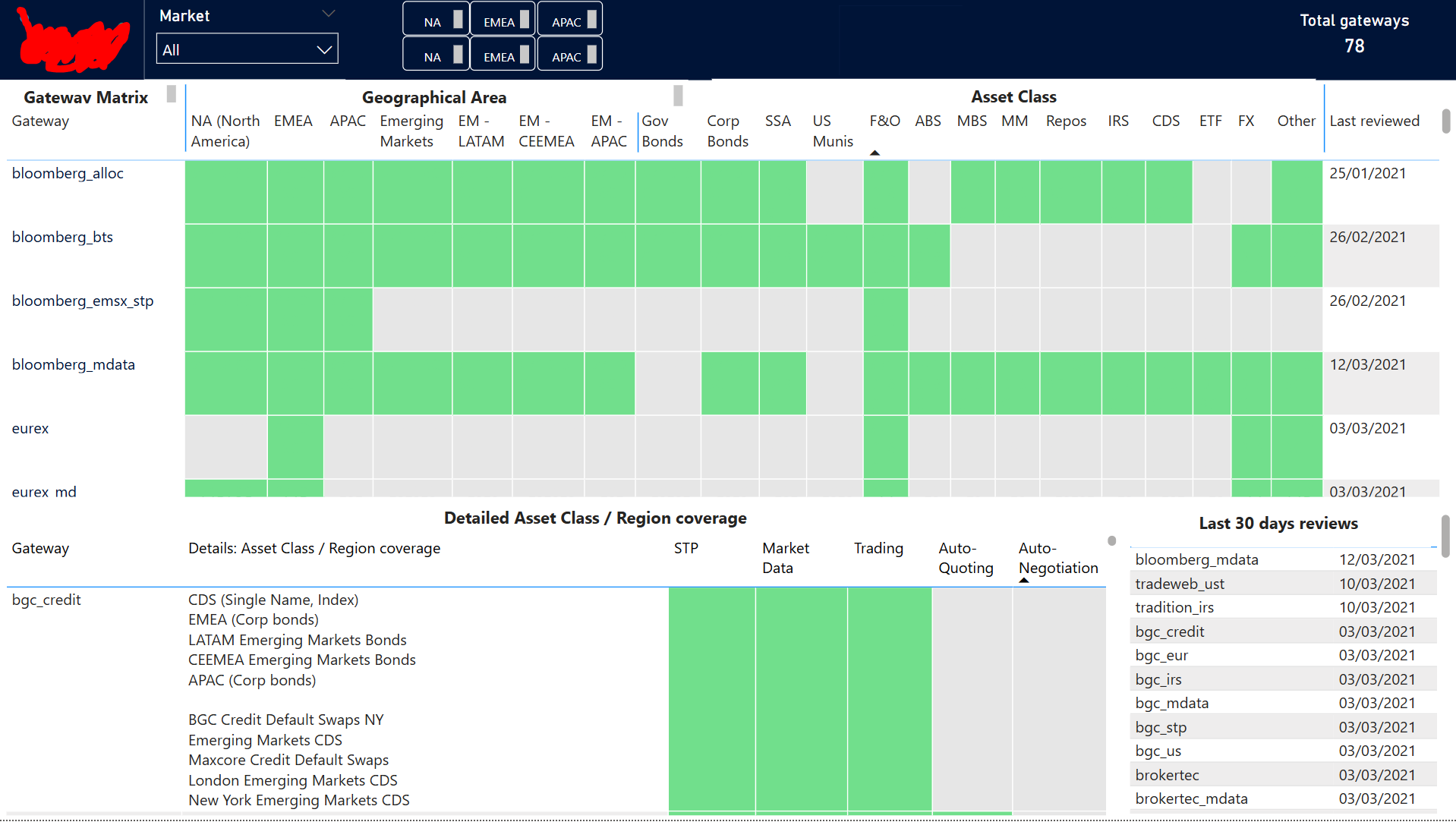Select tradeweb_ust in Last 30 days reviews

[x=1179, y=584]
